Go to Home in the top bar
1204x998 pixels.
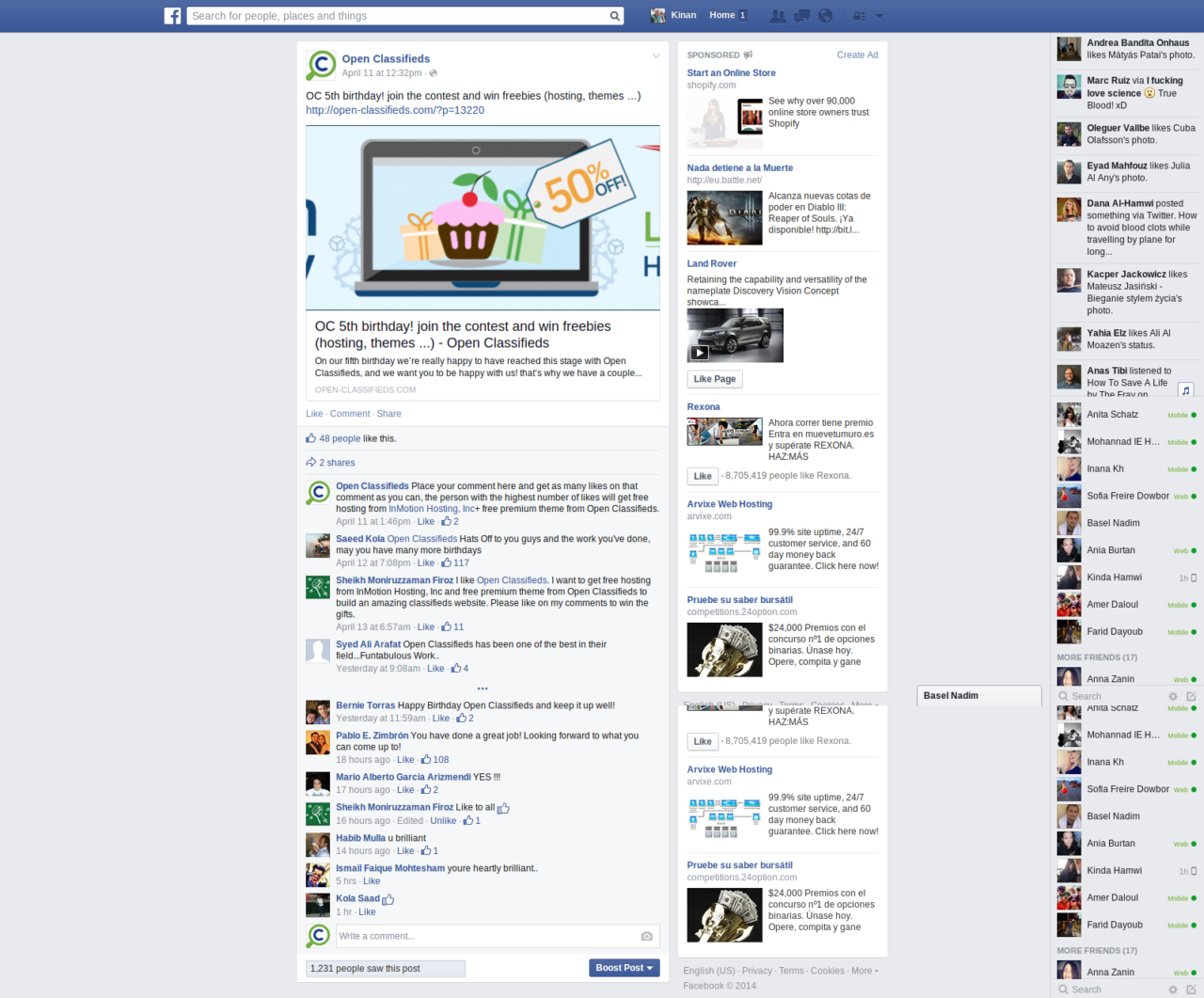(x=721, y=15)
